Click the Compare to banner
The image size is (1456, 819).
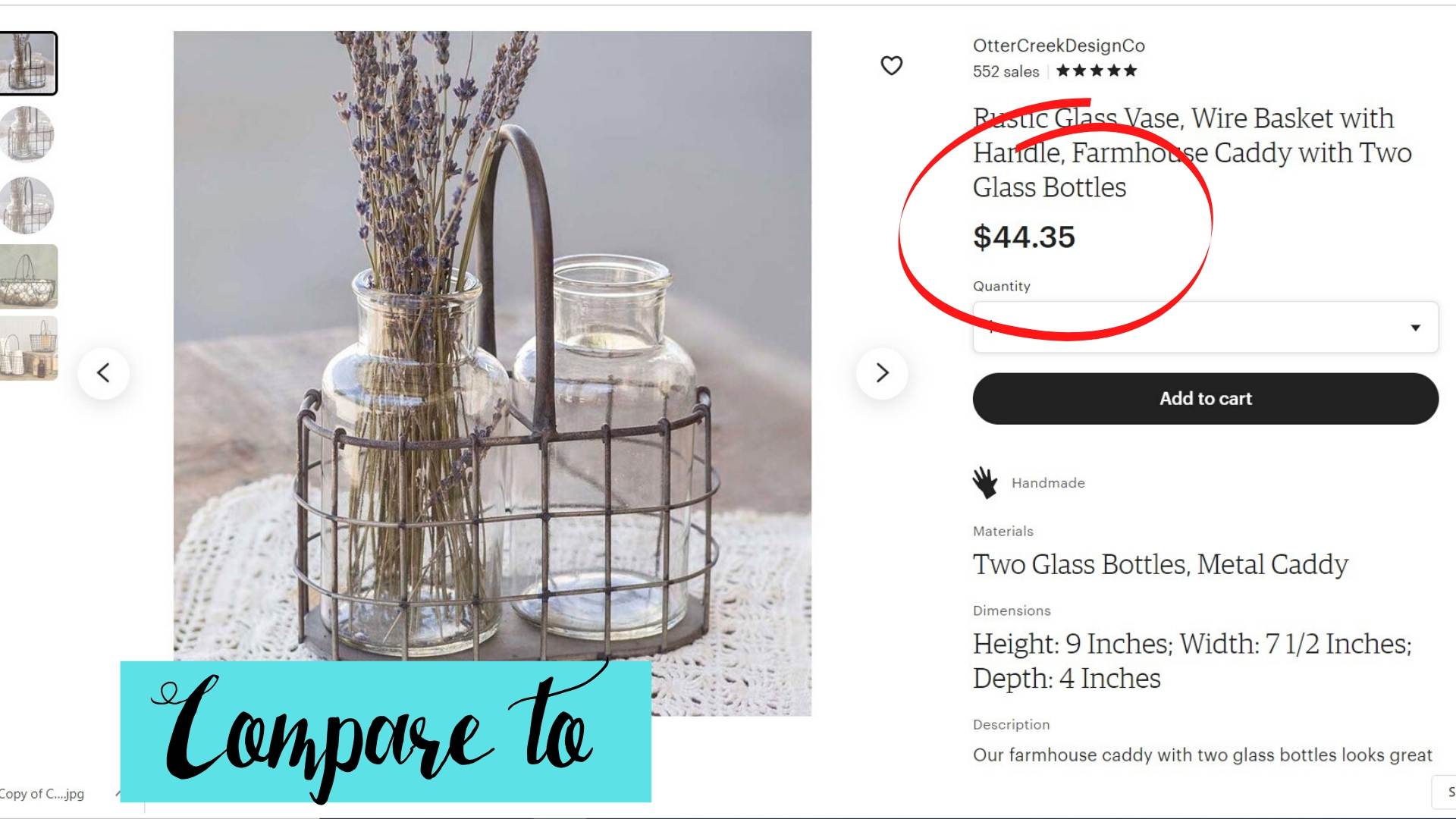click(385, 732)
